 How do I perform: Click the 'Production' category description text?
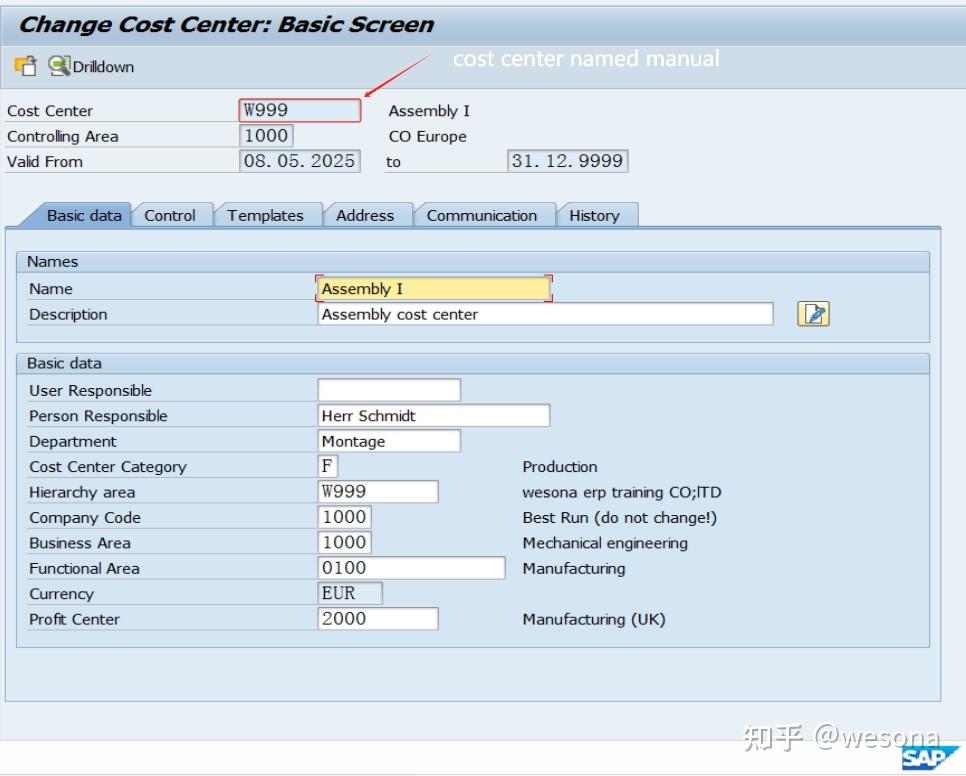(560, 467)
